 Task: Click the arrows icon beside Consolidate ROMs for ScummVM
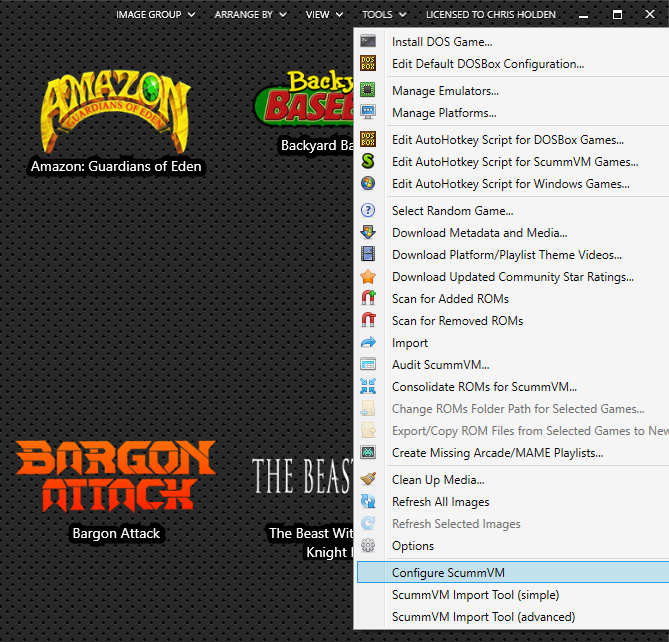click(368, 386)
